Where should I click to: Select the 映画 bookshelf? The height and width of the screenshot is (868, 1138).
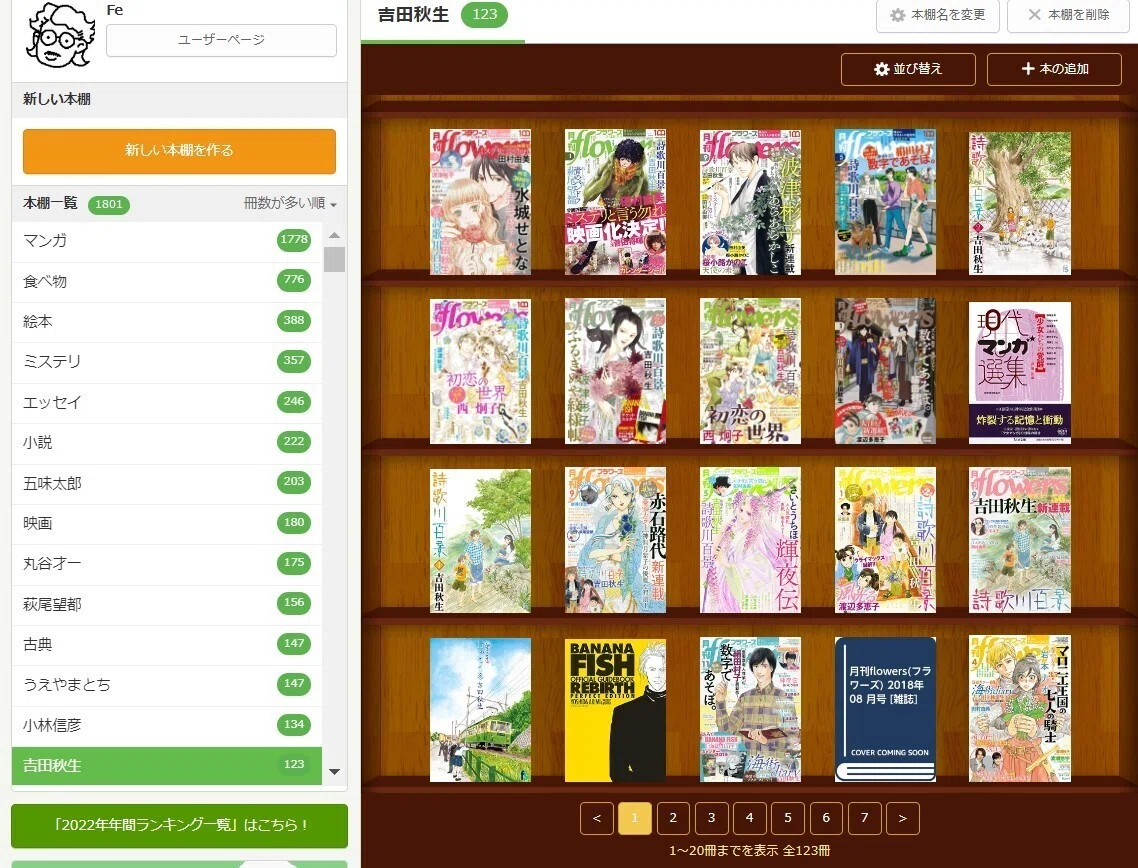167,523
